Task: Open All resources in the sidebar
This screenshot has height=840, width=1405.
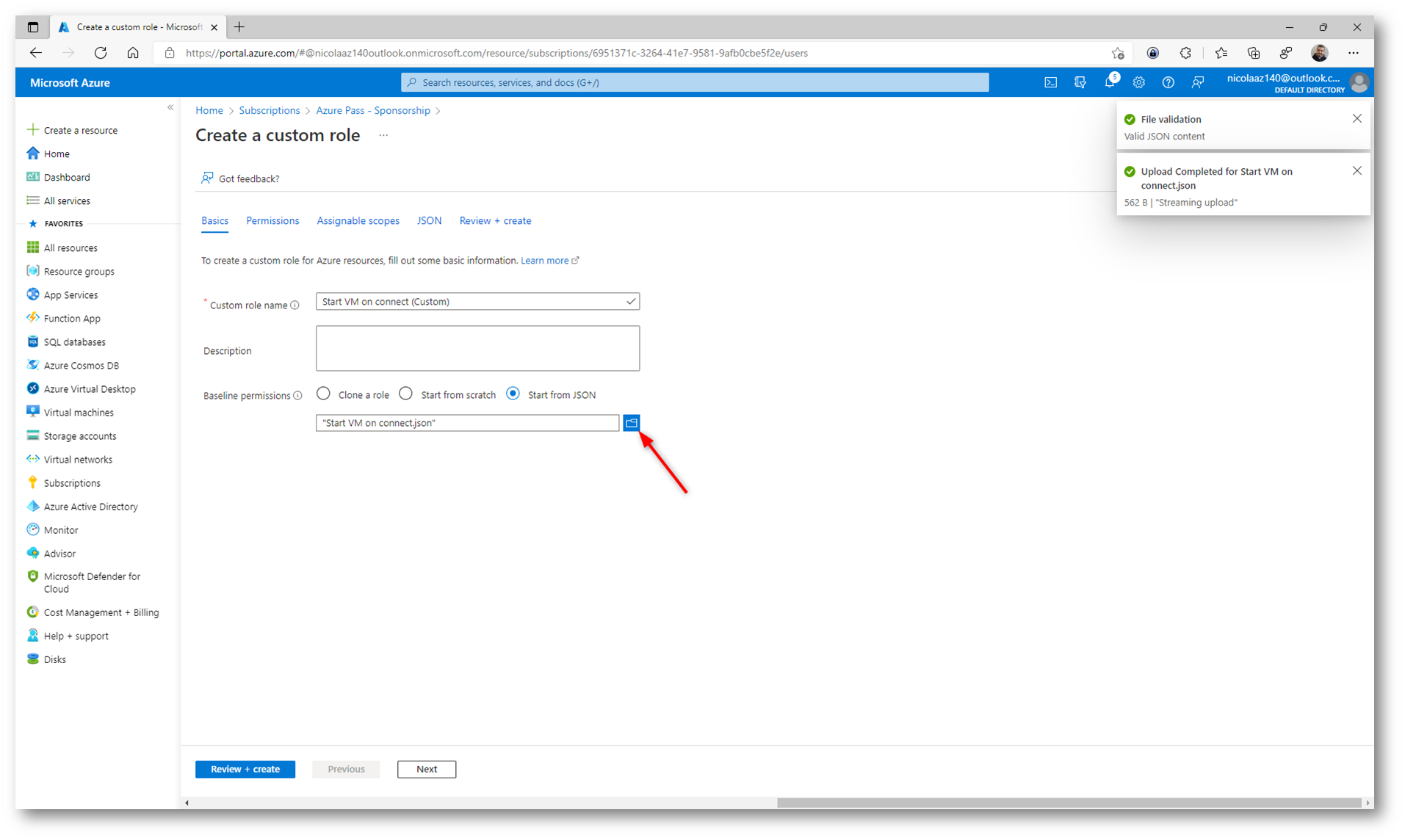Action: [x=71, y=248]
